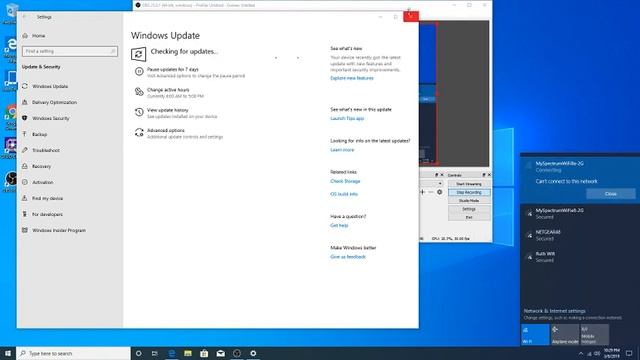Close the cannot connect network message
This screenshot has height=360, width=640.
coord(611,194)
